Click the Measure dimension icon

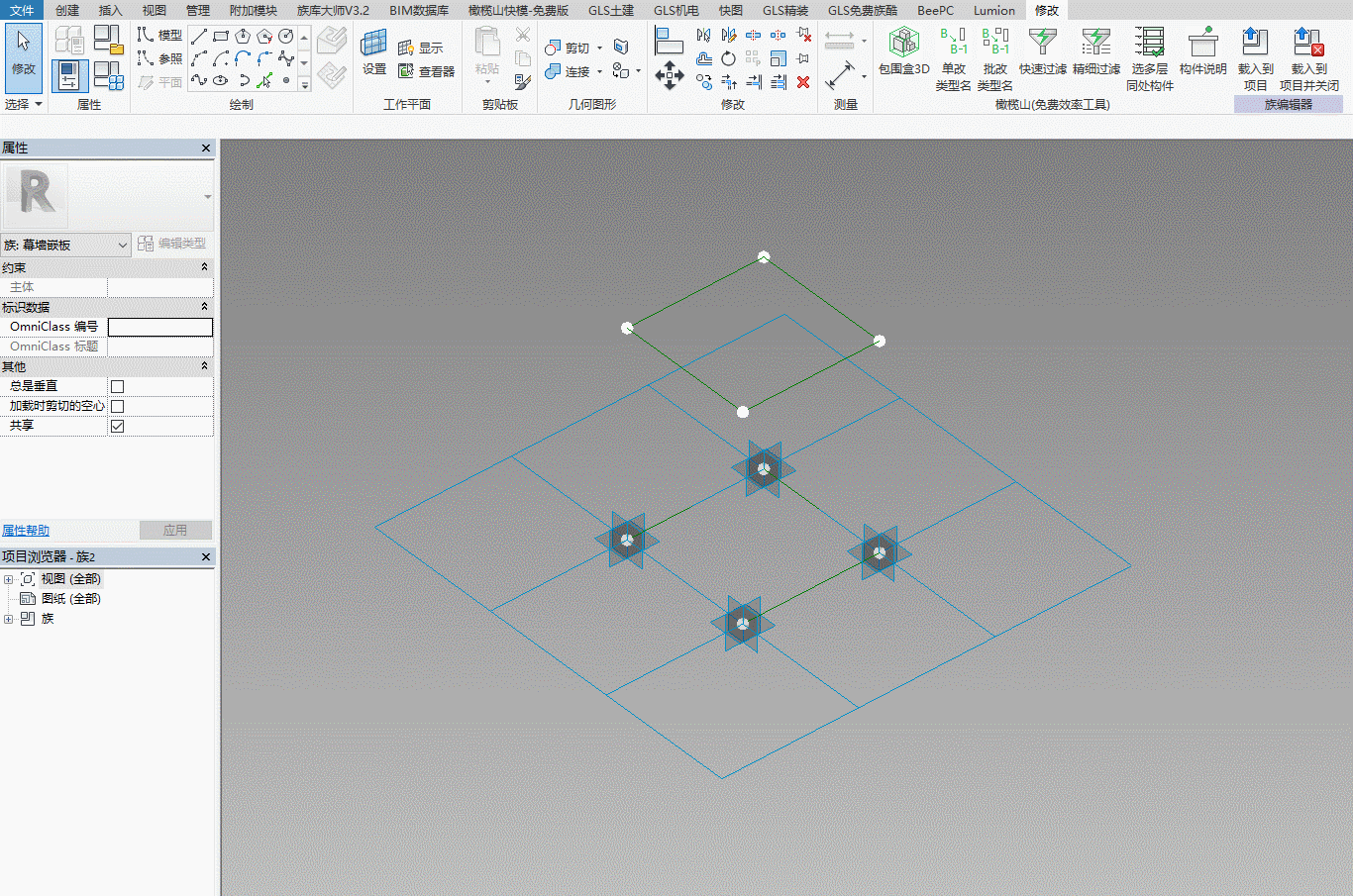[x=840, y=75]
